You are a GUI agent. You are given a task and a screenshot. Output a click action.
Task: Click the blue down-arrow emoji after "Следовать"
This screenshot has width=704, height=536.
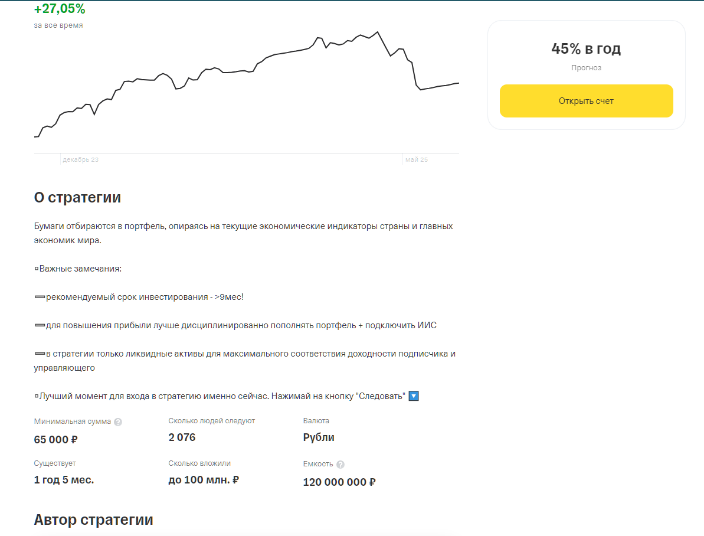coord(414,396)
